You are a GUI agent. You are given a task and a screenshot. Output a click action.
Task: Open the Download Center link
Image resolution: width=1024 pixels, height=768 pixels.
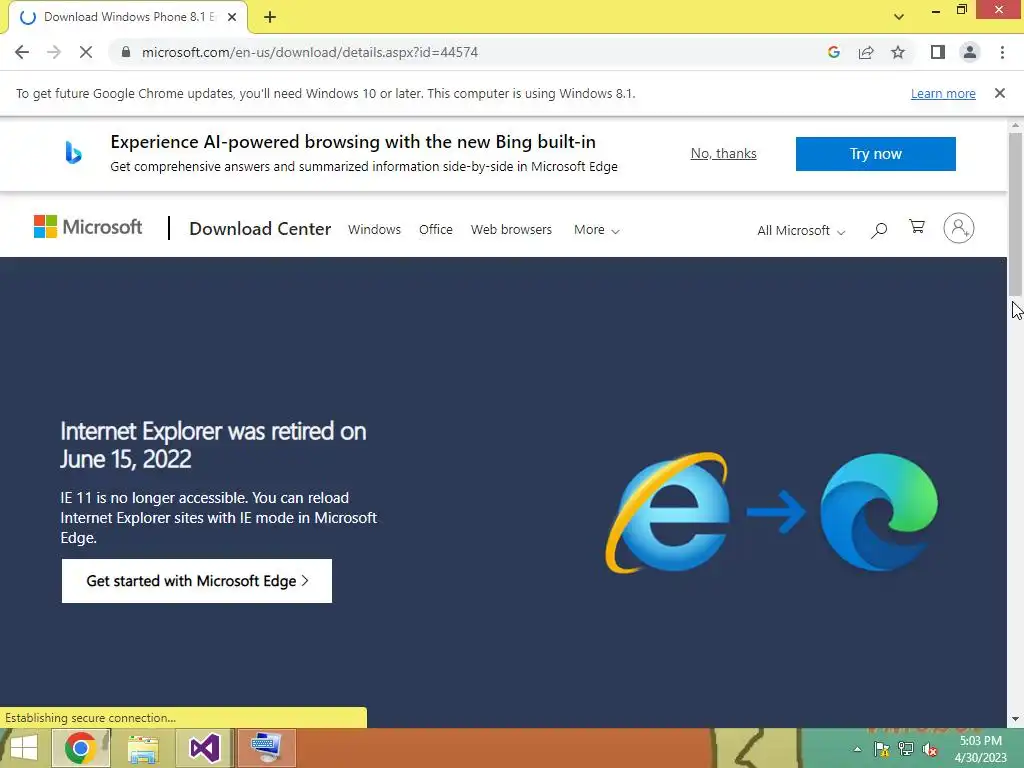[260, 229]
